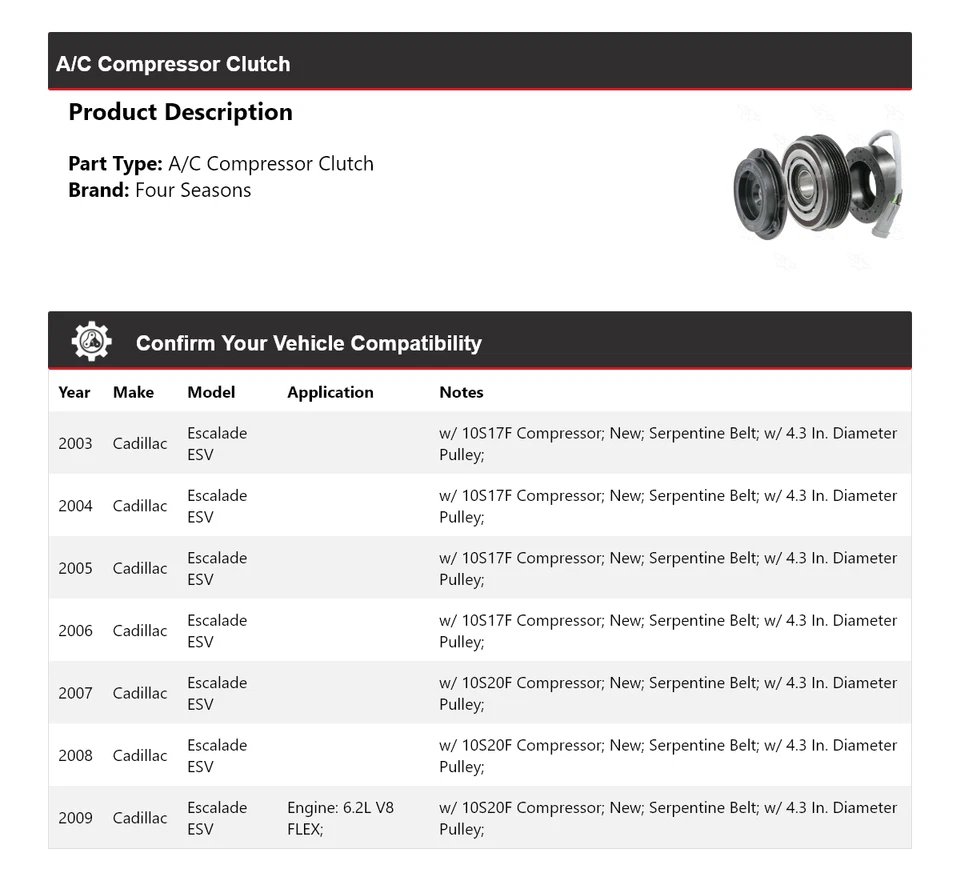Click the Product Description heading
The width and height of the screenshot is (960, 881).
pos(180,112)
